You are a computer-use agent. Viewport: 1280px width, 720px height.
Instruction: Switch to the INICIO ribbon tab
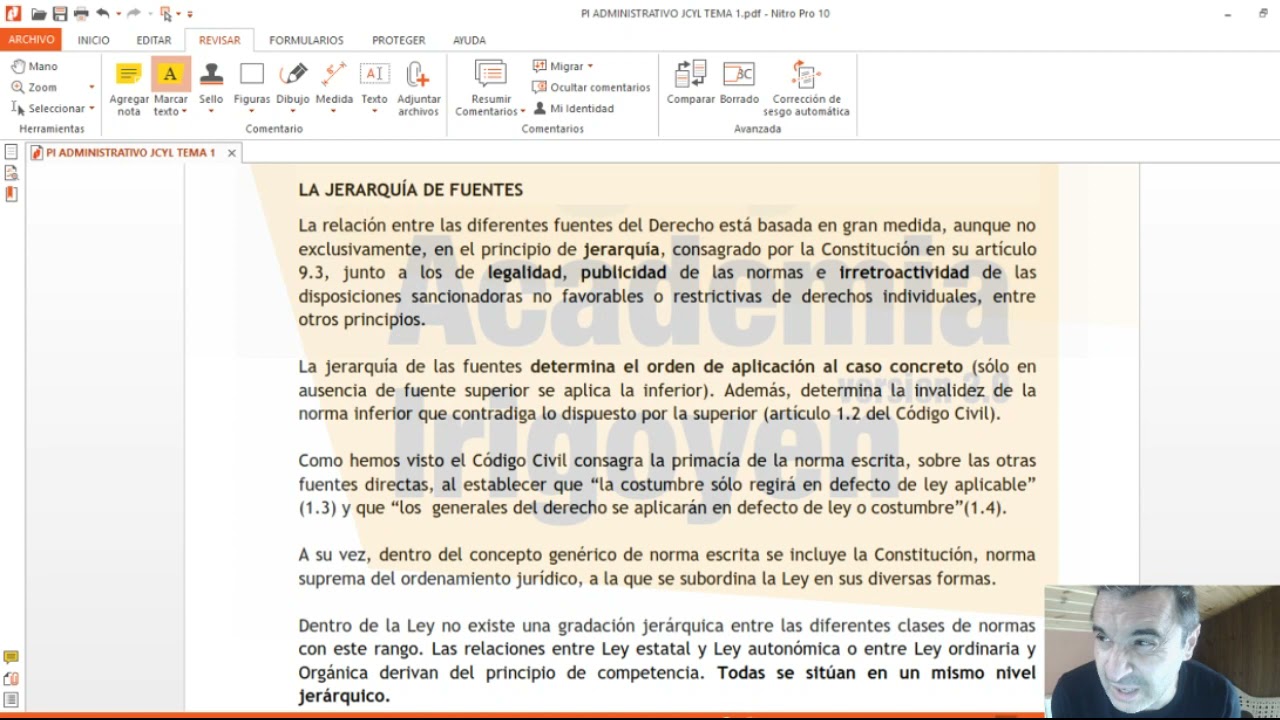click(x=93, y=40)
